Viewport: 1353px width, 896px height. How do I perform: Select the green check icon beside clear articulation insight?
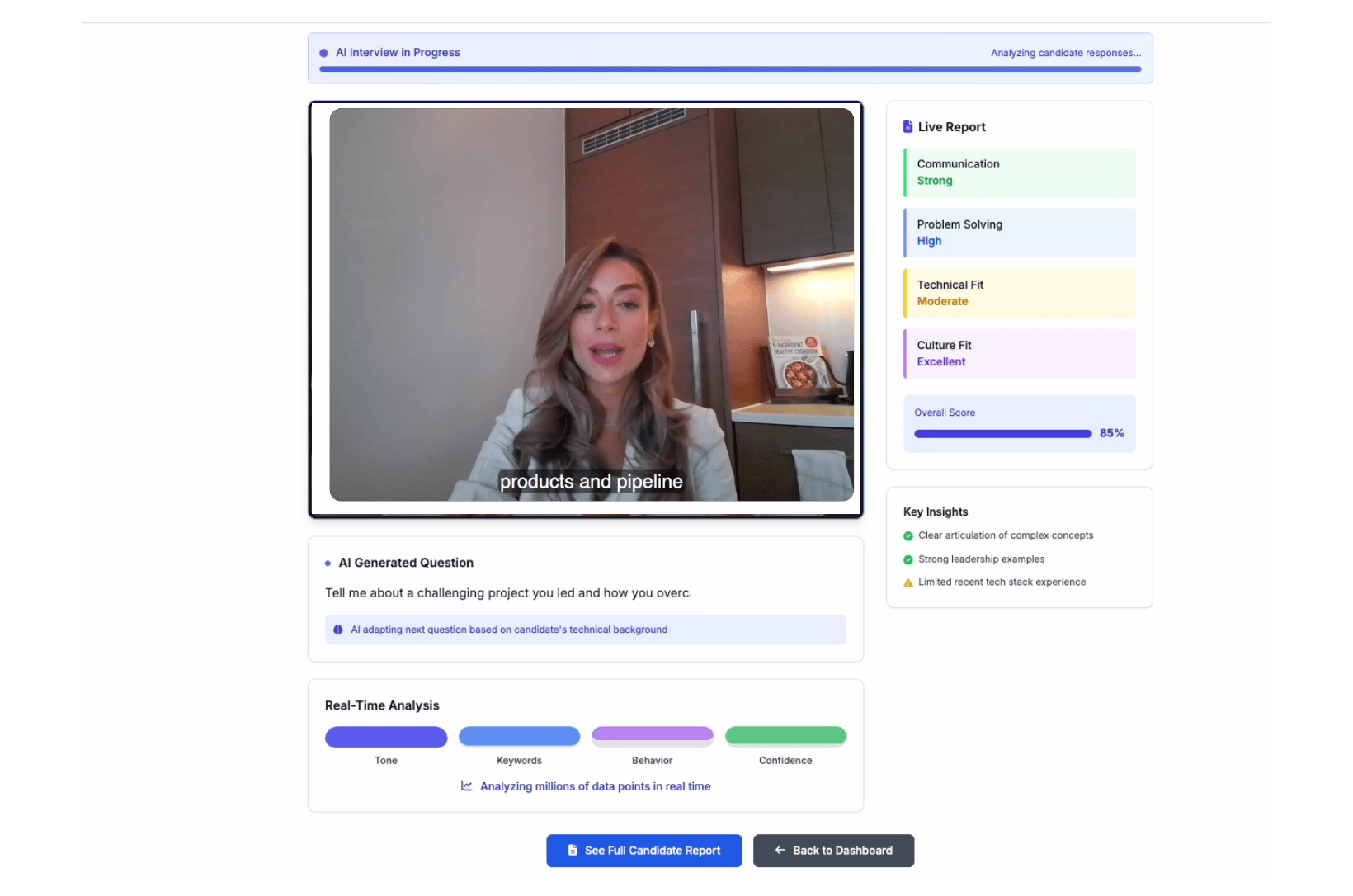907,535
